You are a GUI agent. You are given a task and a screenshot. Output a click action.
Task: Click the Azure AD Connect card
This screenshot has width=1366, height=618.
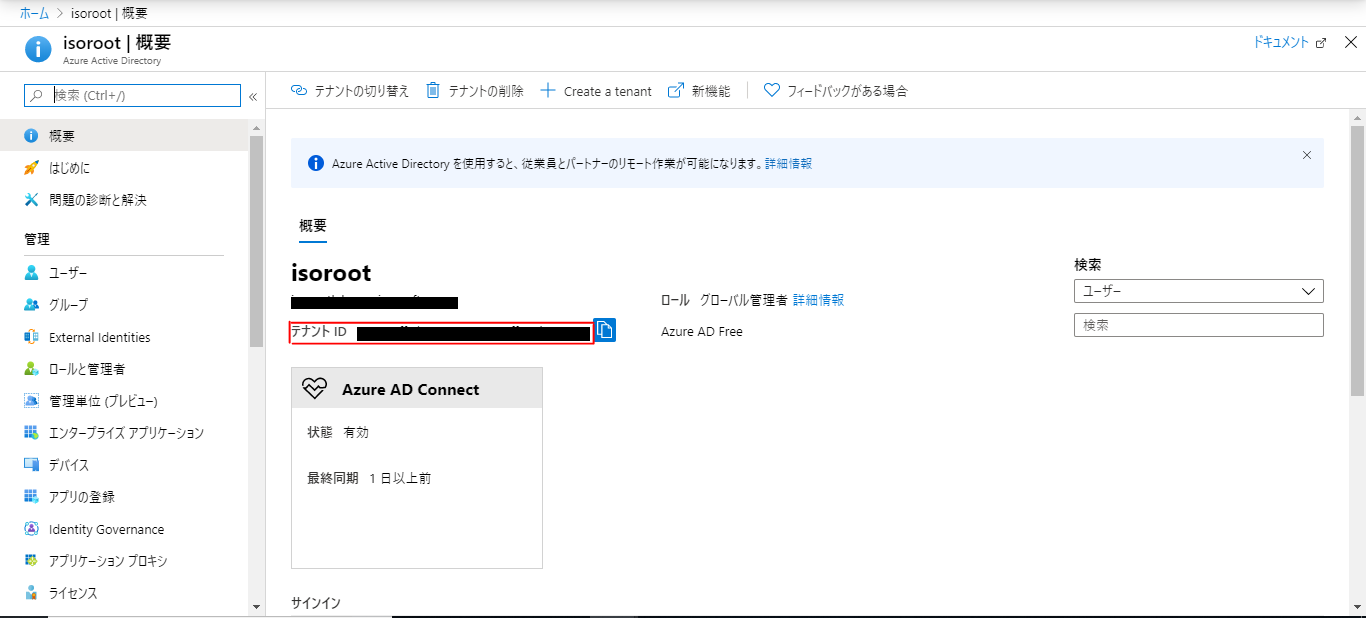(417, 468)
